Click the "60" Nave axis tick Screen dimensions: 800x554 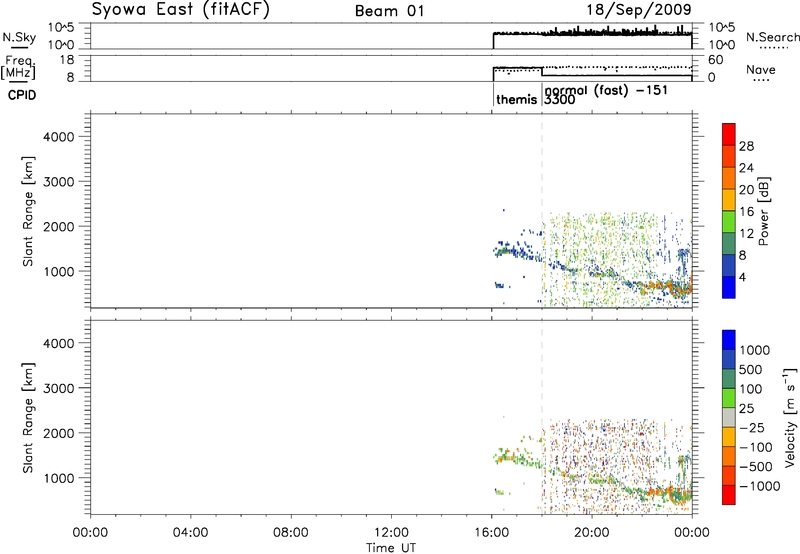point(716,60)
